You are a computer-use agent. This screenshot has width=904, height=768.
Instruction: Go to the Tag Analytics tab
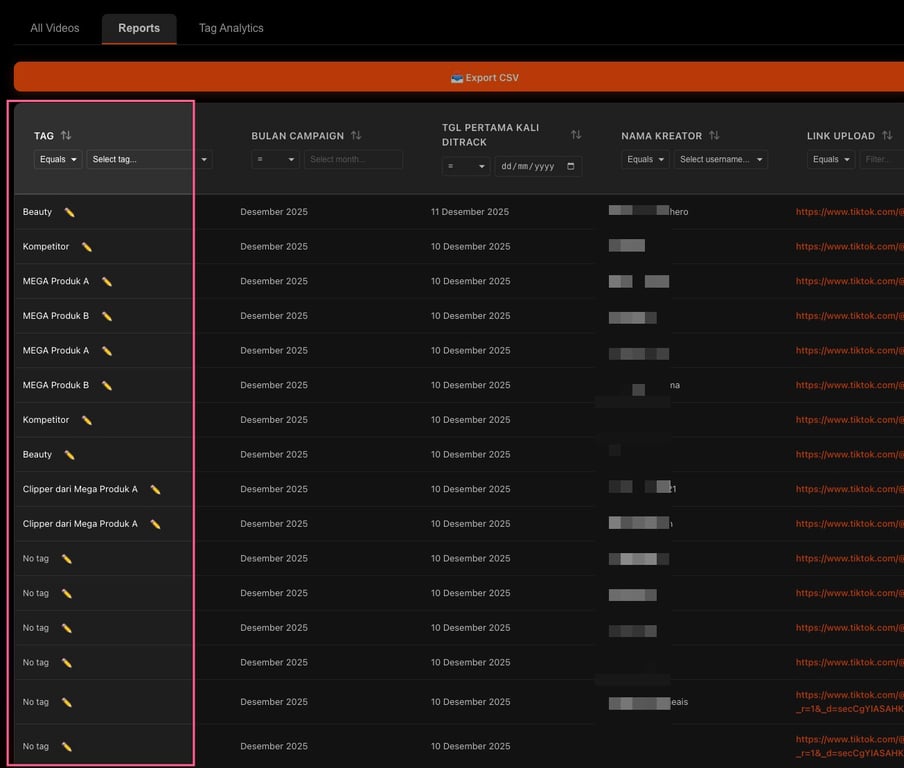(231, 28)
